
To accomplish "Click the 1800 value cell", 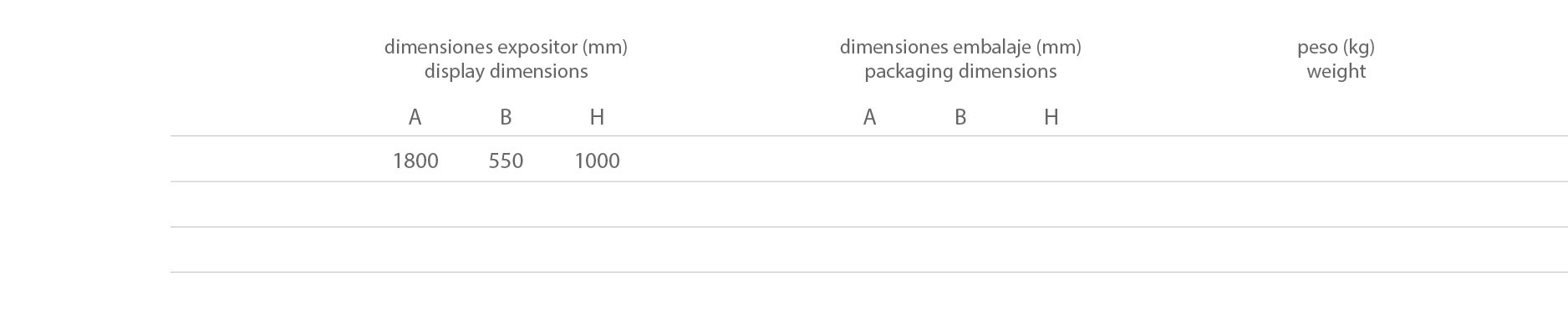I will (x=415, y=161).
